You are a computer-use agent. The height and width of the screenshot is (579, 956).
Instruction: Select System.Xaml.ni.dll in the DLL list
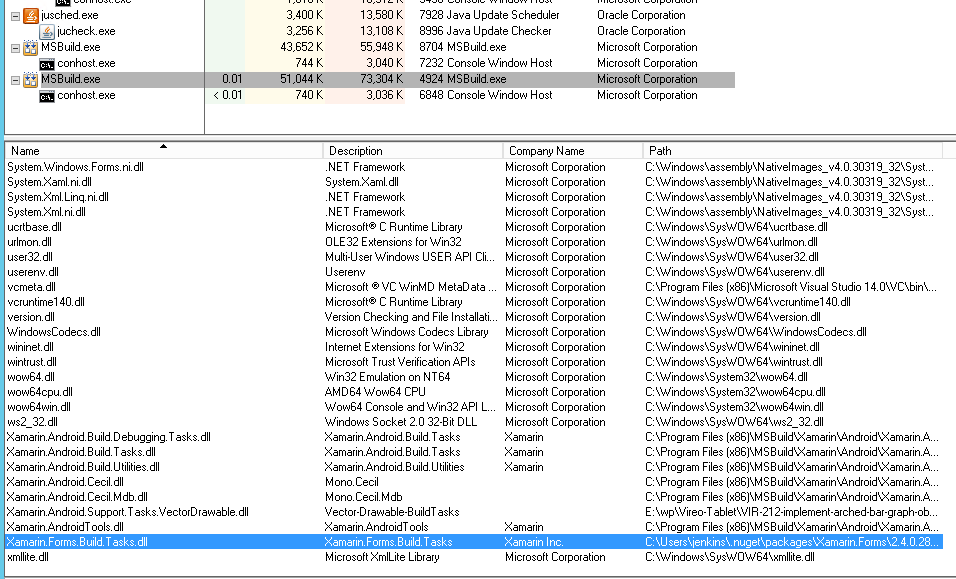(x=49, y=182)
